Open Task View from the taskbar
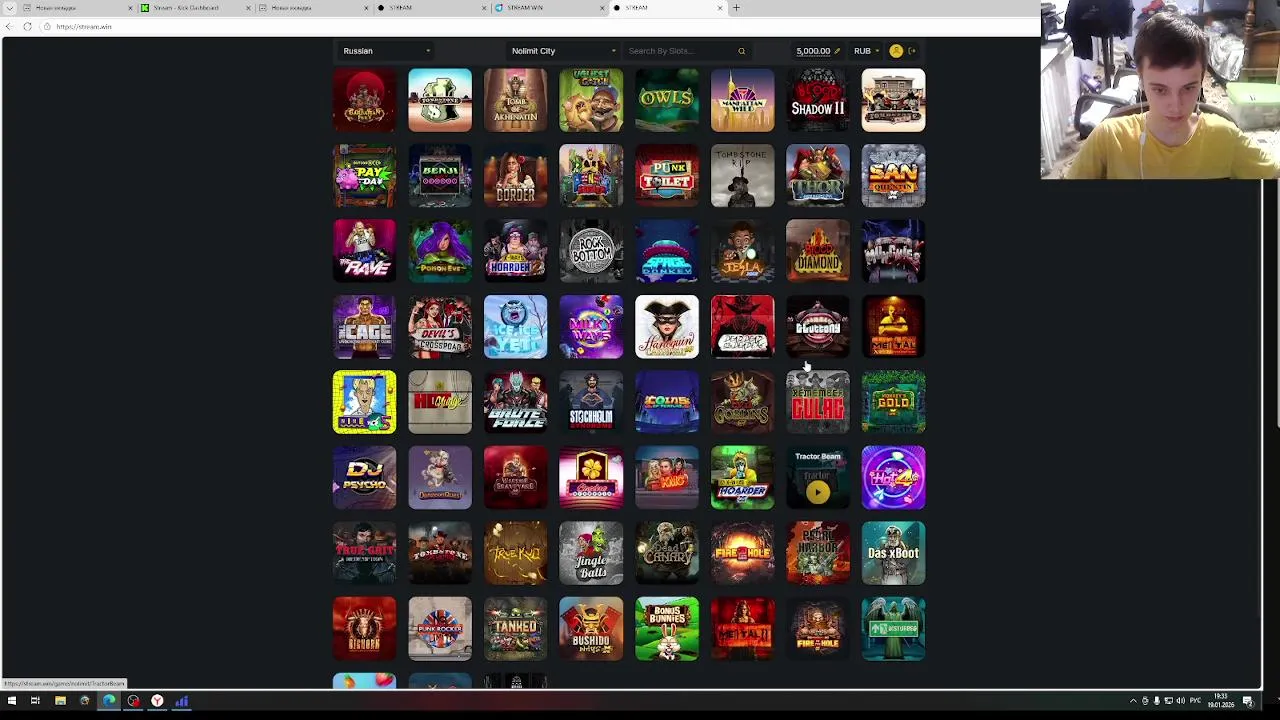Image resolution: width=1280 pixels, height=720 pixels. click(35, 701)
